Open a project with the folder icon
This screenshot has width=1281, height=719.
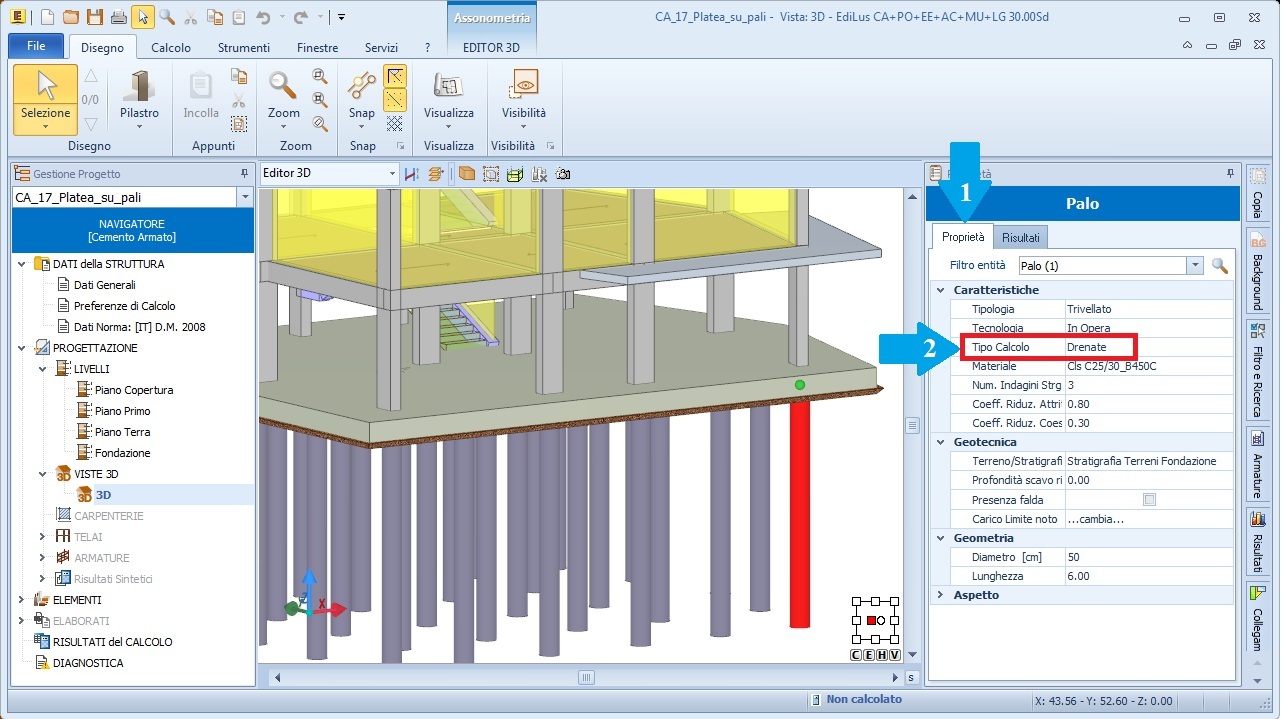pyautogui.click(x=70, y=17)
